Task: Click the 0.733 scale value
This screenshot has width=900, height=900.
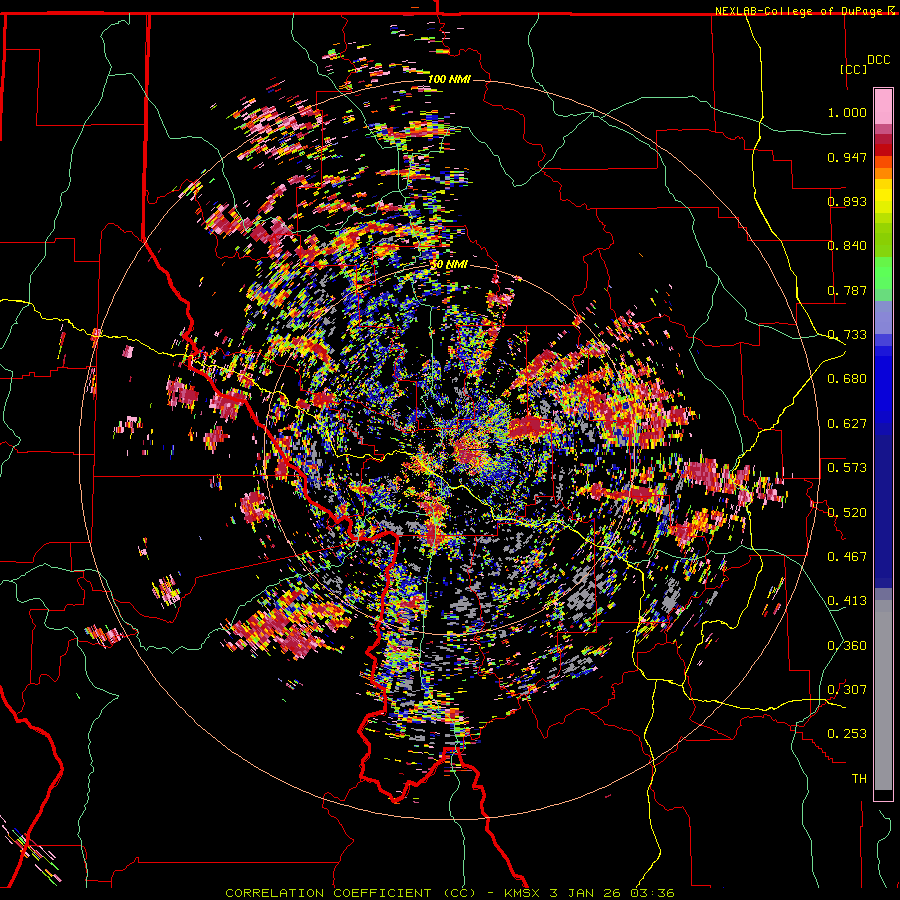Action: click(847, 335)
